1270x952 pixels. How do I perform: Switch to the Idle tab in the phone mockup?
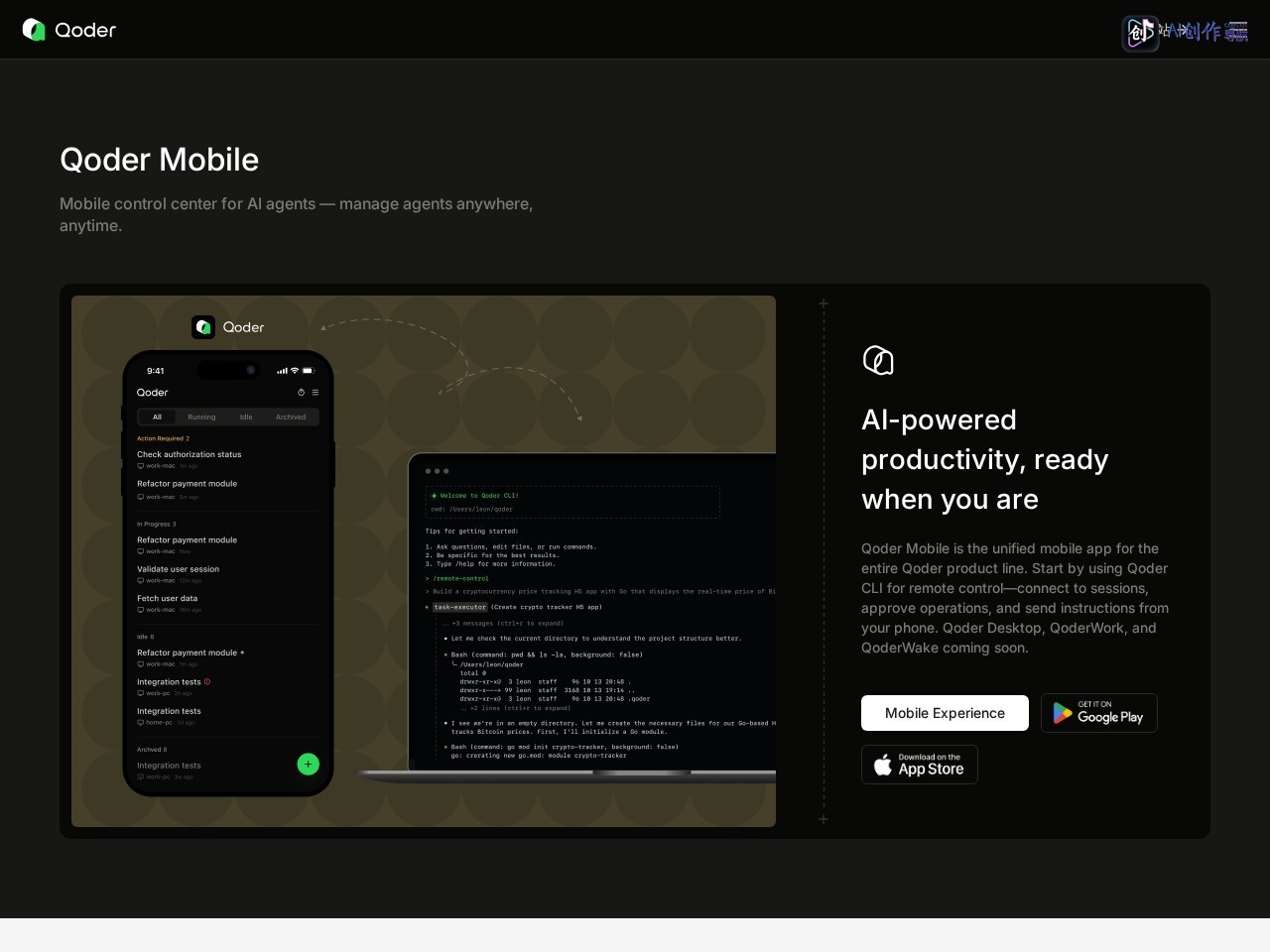[x=246, y=417]
